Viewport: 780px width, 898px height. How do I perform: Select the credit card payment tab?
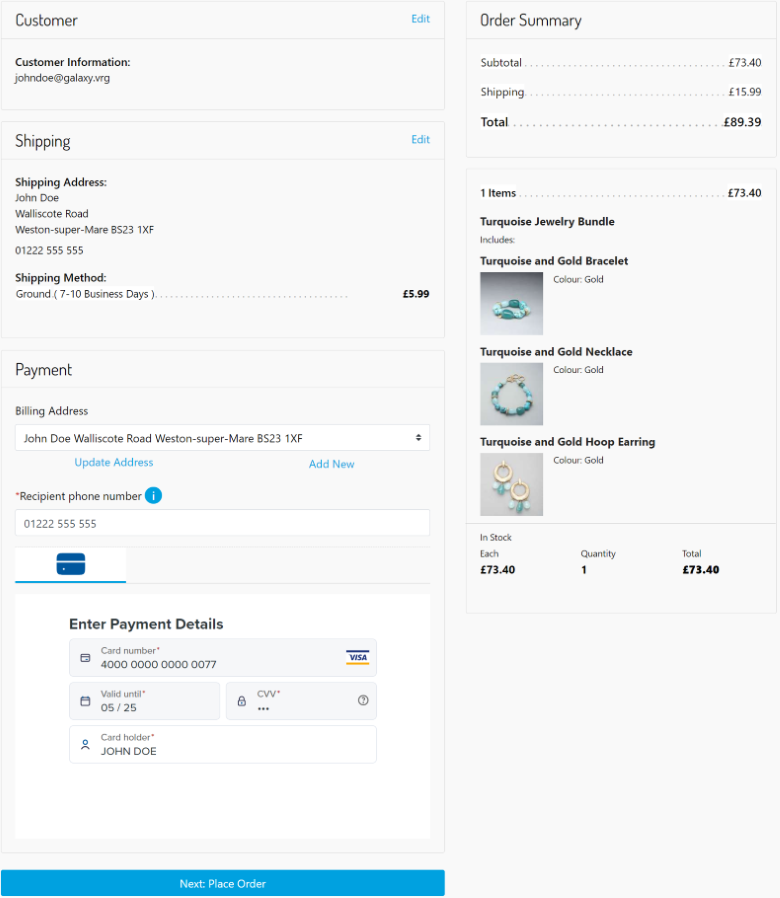71,564
